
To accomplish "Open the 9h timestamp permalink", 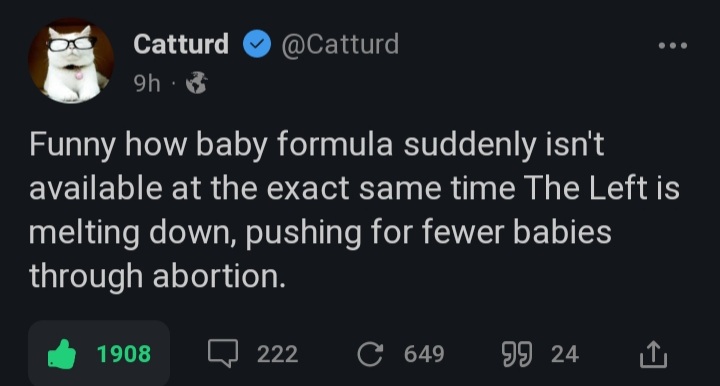I will (147, 84).
